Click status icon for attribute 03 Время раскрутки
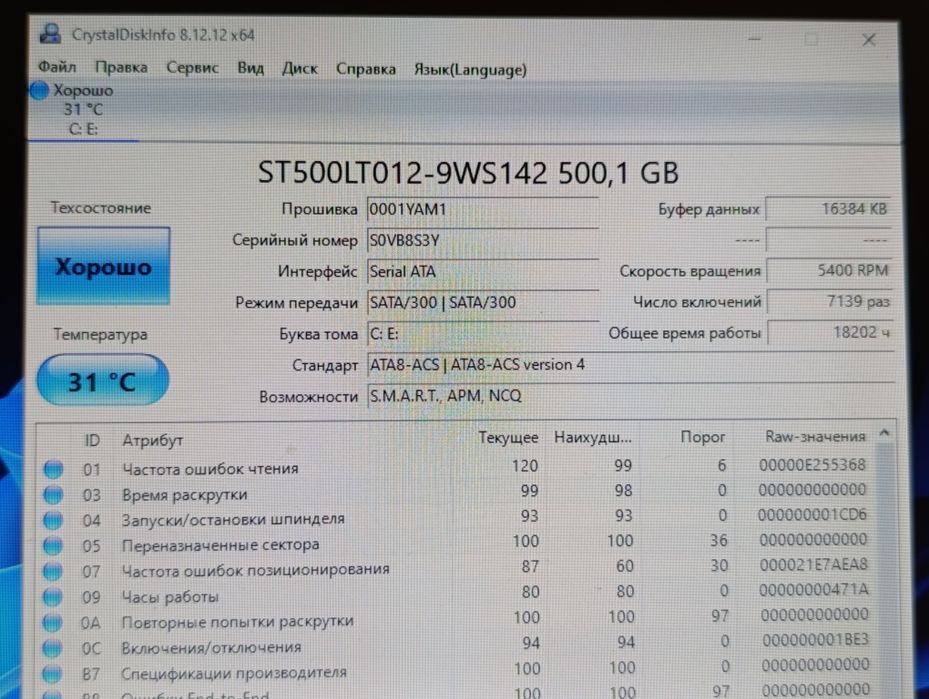The image size is (929, 699). pyautogui.click(x=53, y=495)
